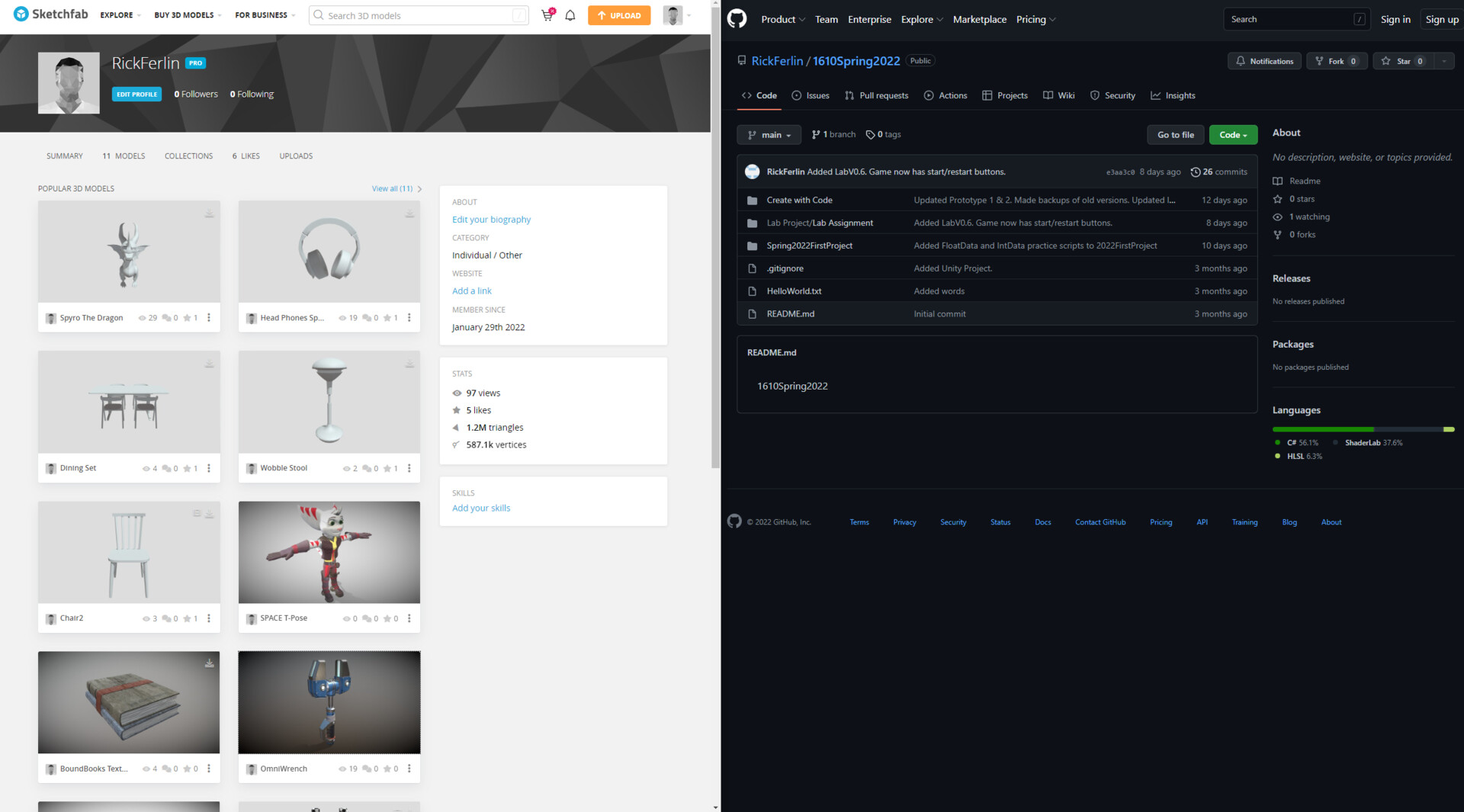This screenshot has width=1464, height=812.
Task: Open the Sketchfab shopping cart
Action: (547, 15)
